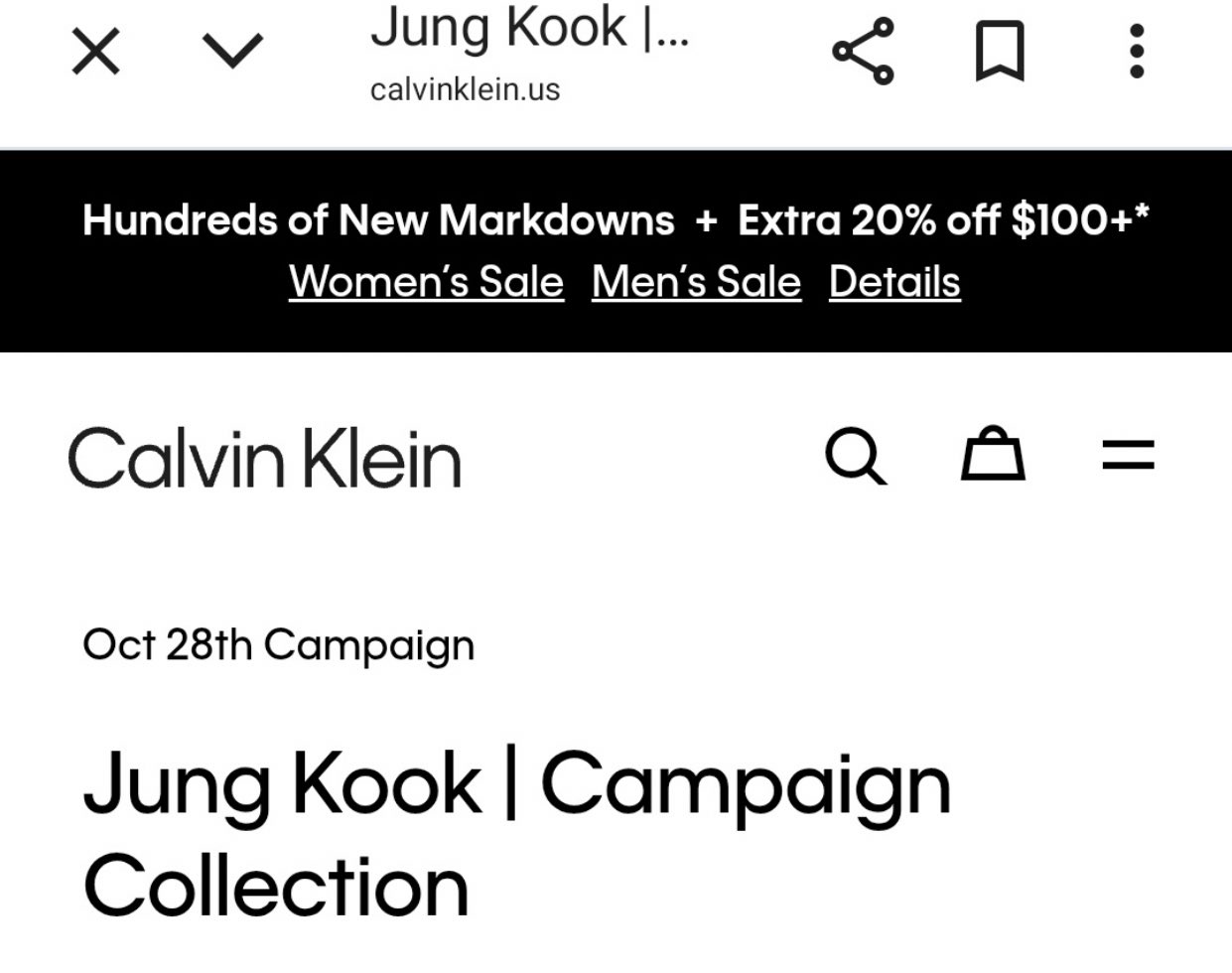Open the shopping bag
The height and width of the screenshot is (973, 1232).
[x=992, y=455]
